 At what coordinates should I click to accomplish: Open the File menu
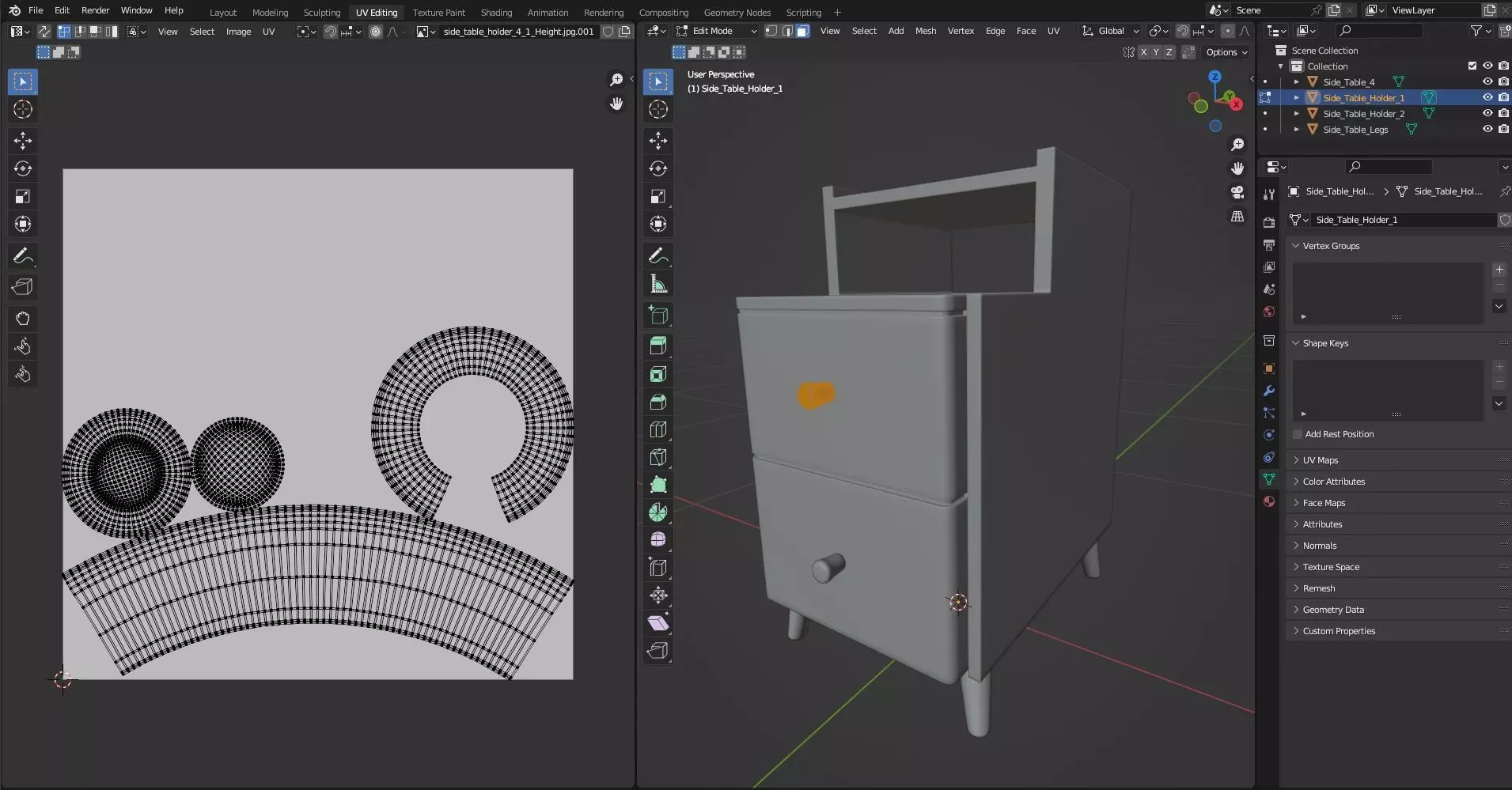(x=36, y=10)
